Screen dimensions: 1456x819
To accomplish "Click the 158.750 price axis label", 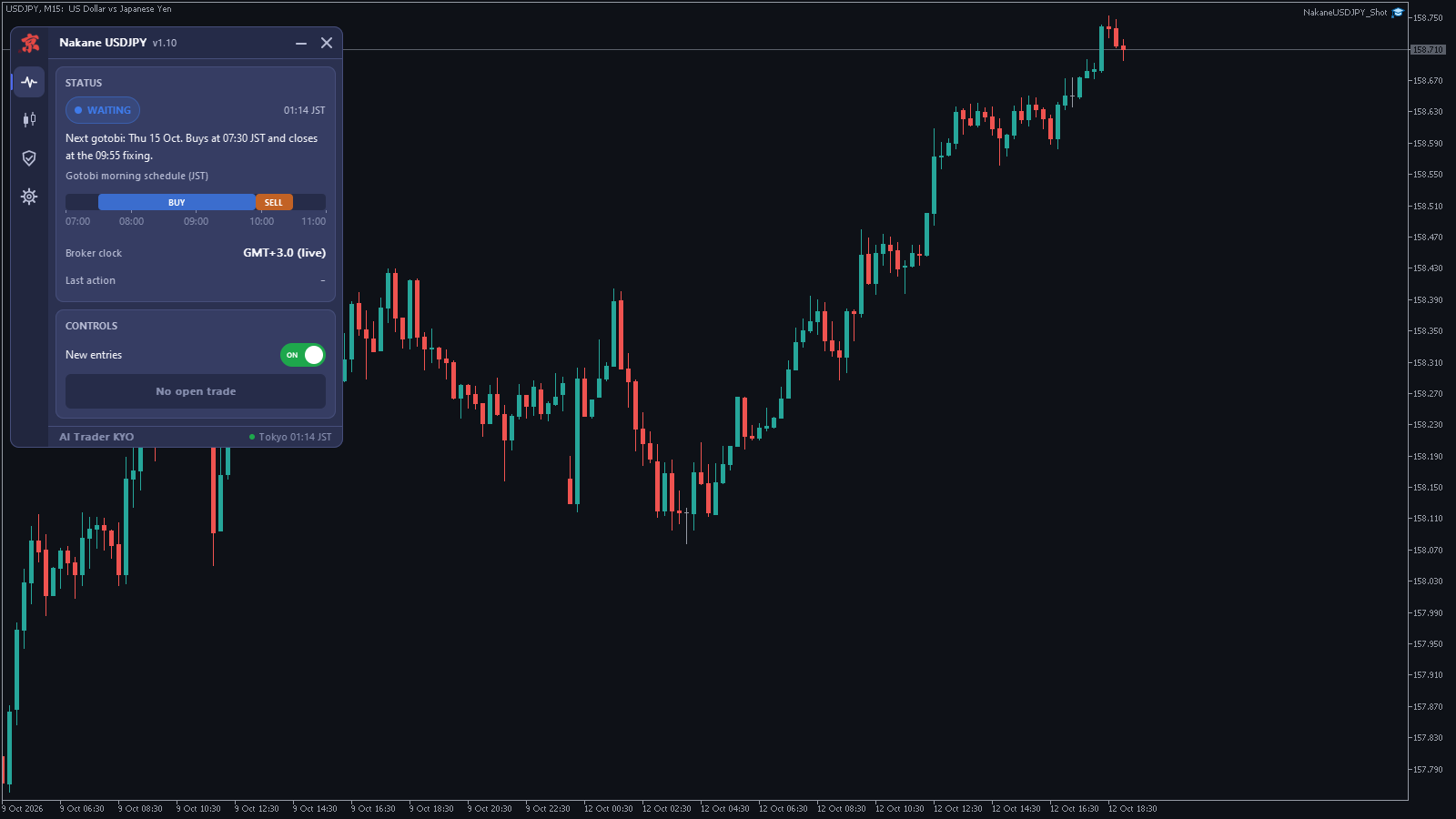I will click(x=1428, y=17).
